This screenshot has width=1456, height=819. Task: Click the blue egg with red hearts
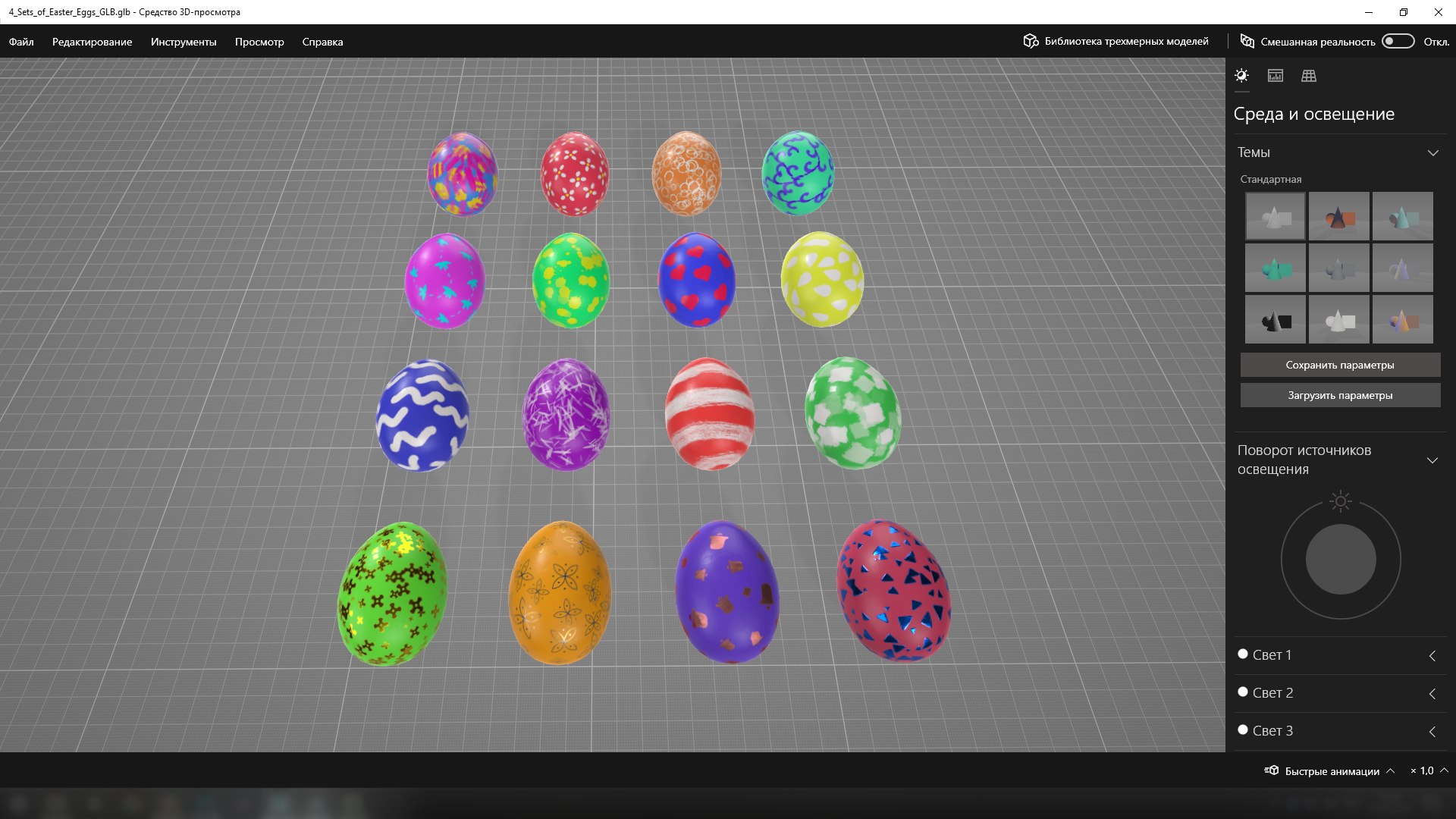click(696, 280)
